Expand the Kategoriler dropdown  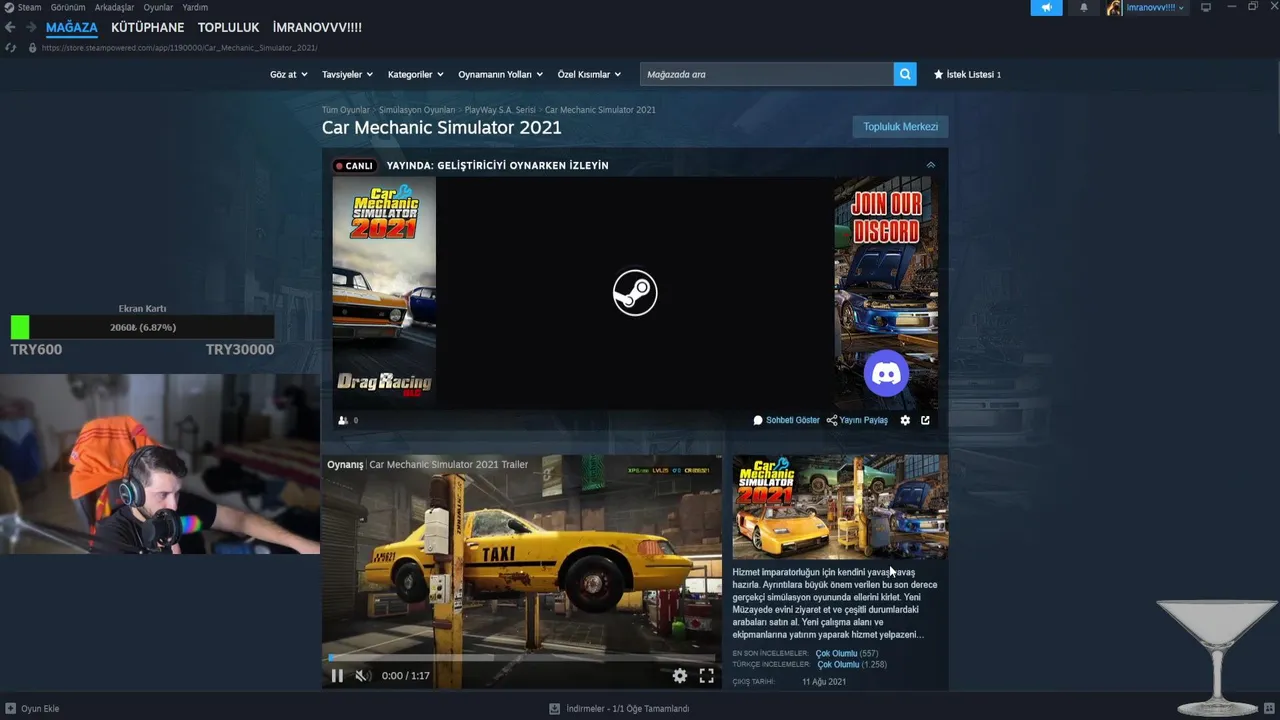click(415, 74)
